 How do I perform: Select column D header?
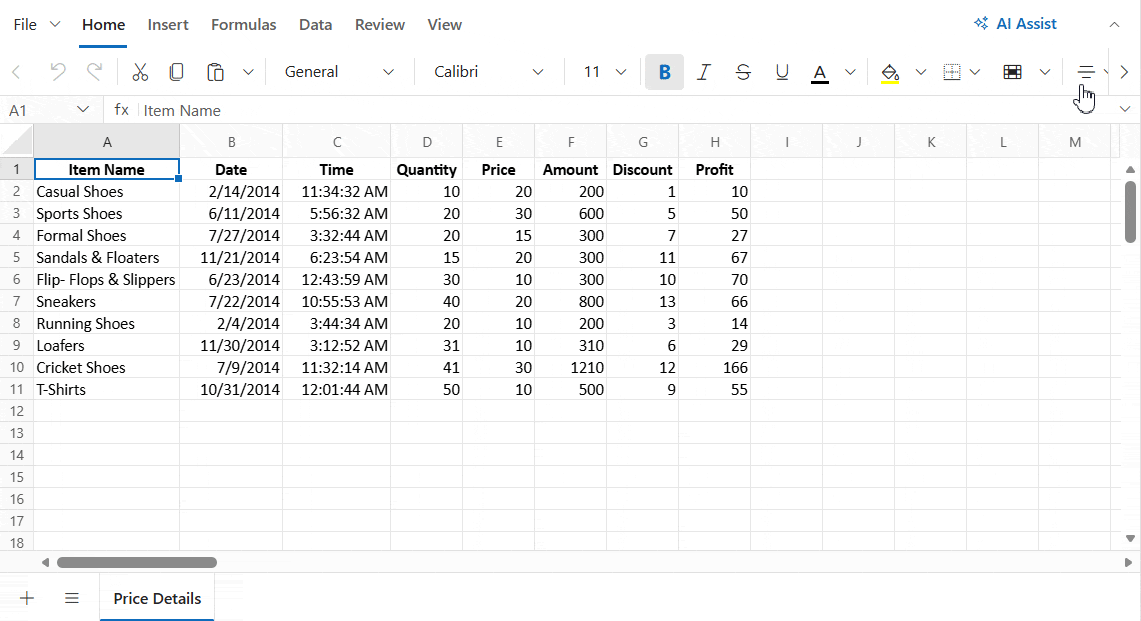coord(426,141)
